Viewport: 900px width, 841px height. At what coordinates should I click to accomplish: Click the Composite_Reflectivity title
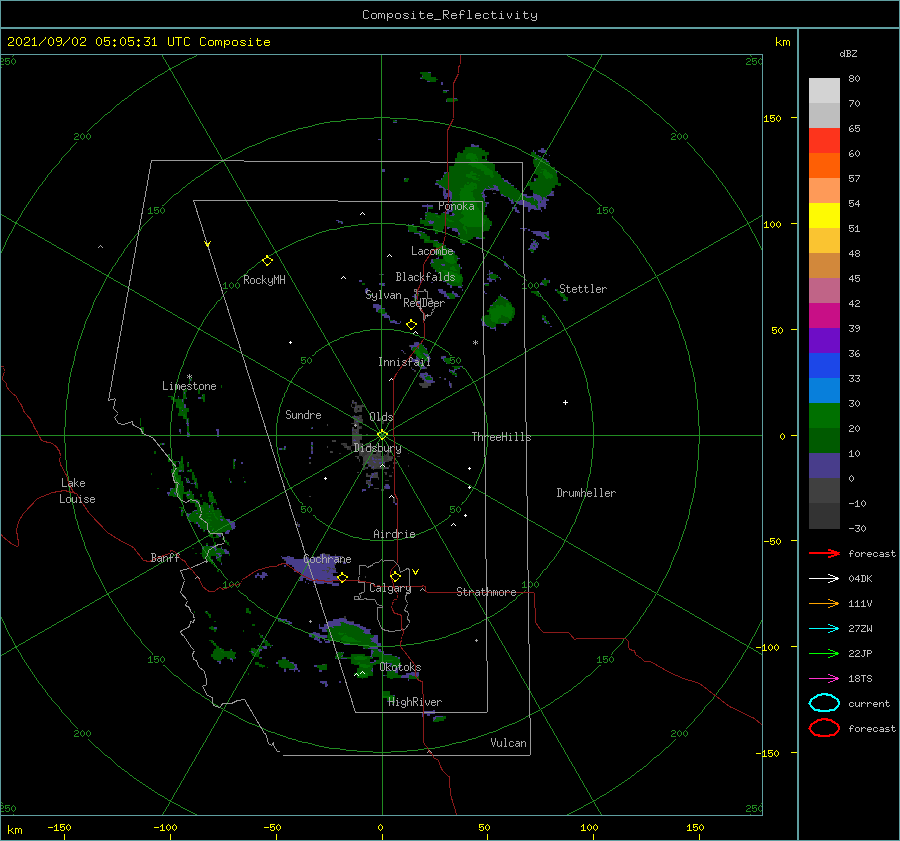click(450, 15)
